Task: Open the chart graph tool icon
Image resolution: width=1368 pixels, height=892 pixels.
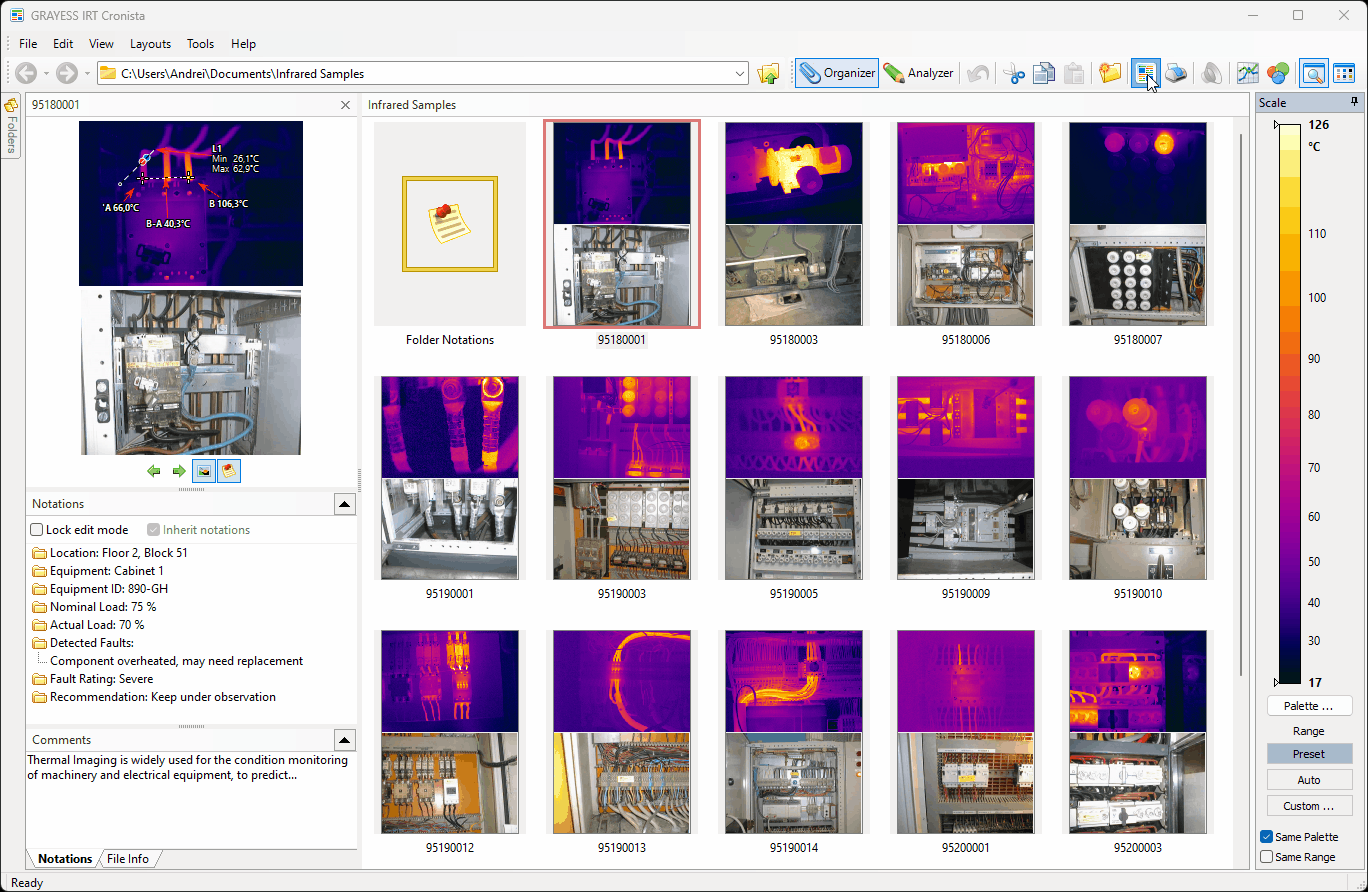Action: (x=1247, y=73)
